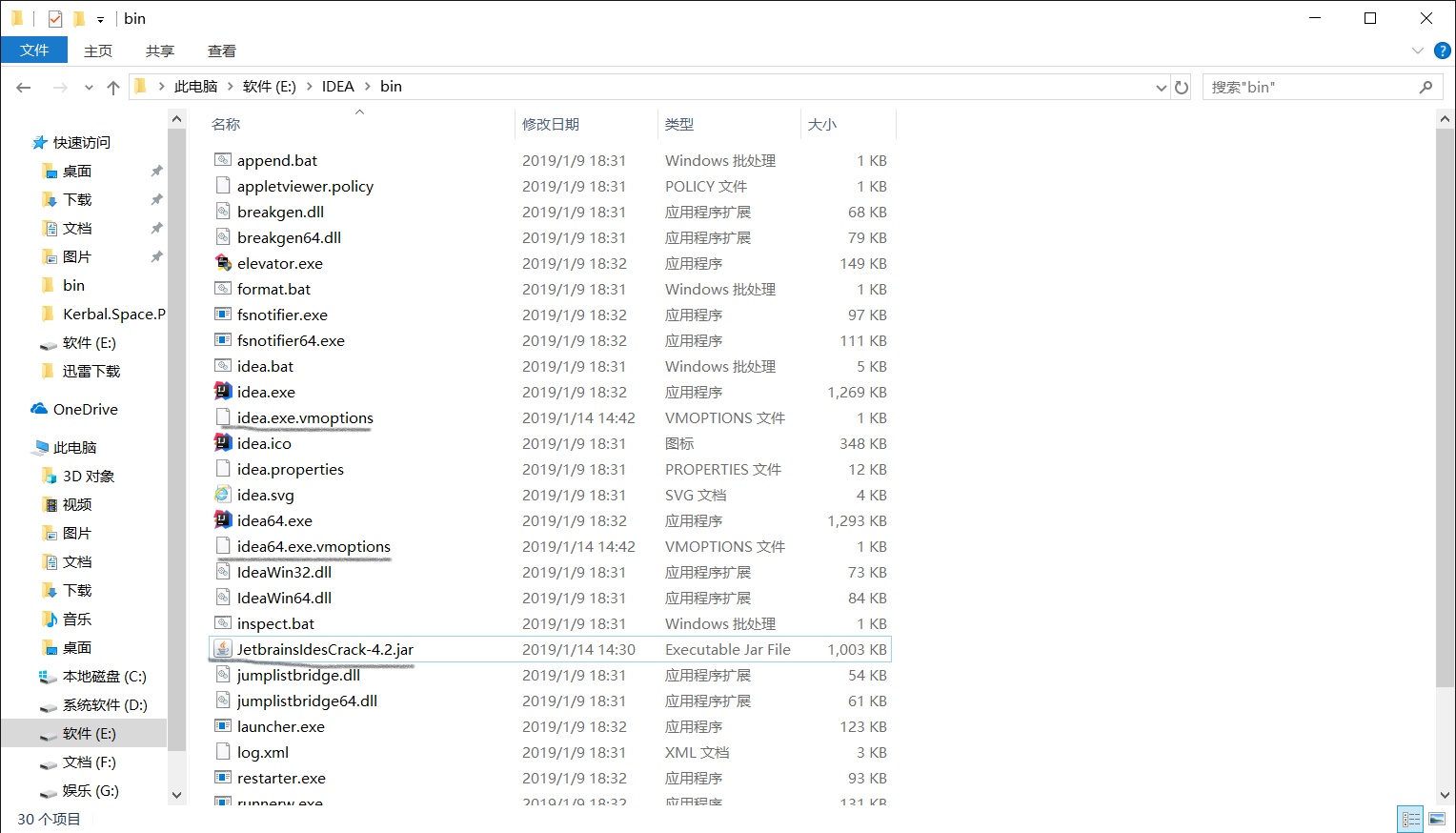Open the 文件 menu tab
This screenshot has height=833, width=1456.
click(x=34, y=51)
